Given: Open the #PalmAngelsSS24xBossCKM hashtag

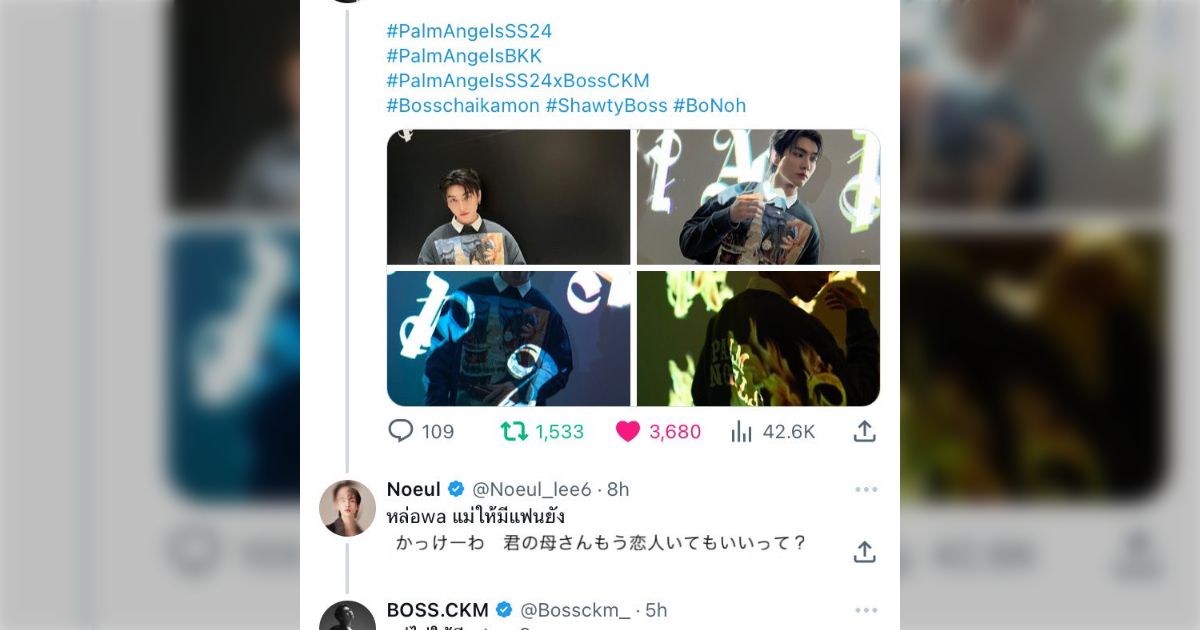Looking at the screenshot, I should (518, 81).
